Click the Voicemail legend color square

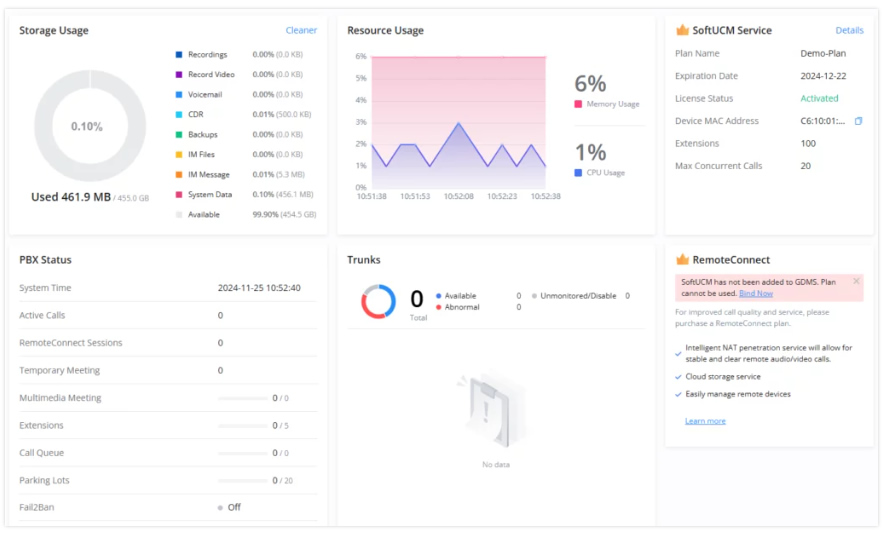[179, 95]
